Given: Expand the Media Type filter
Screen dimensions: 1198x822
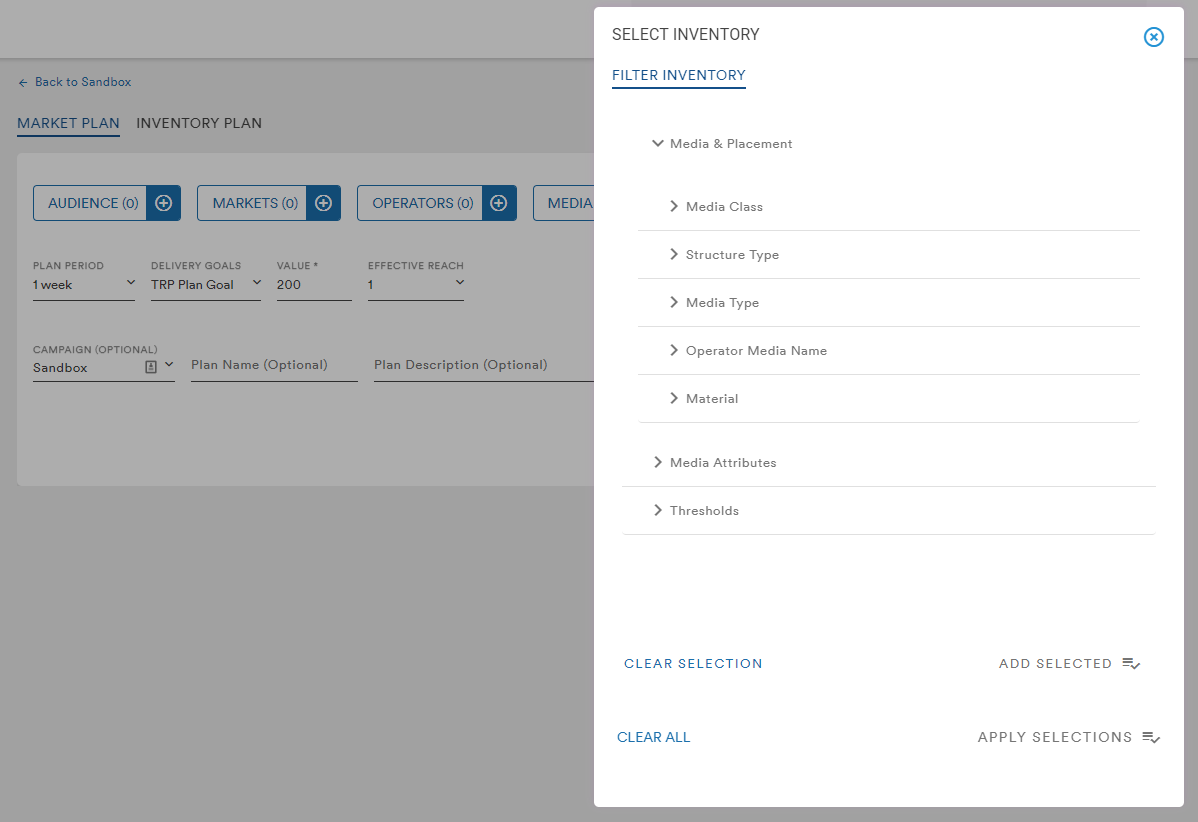Looking at the screenshot, I should [673, 303].
